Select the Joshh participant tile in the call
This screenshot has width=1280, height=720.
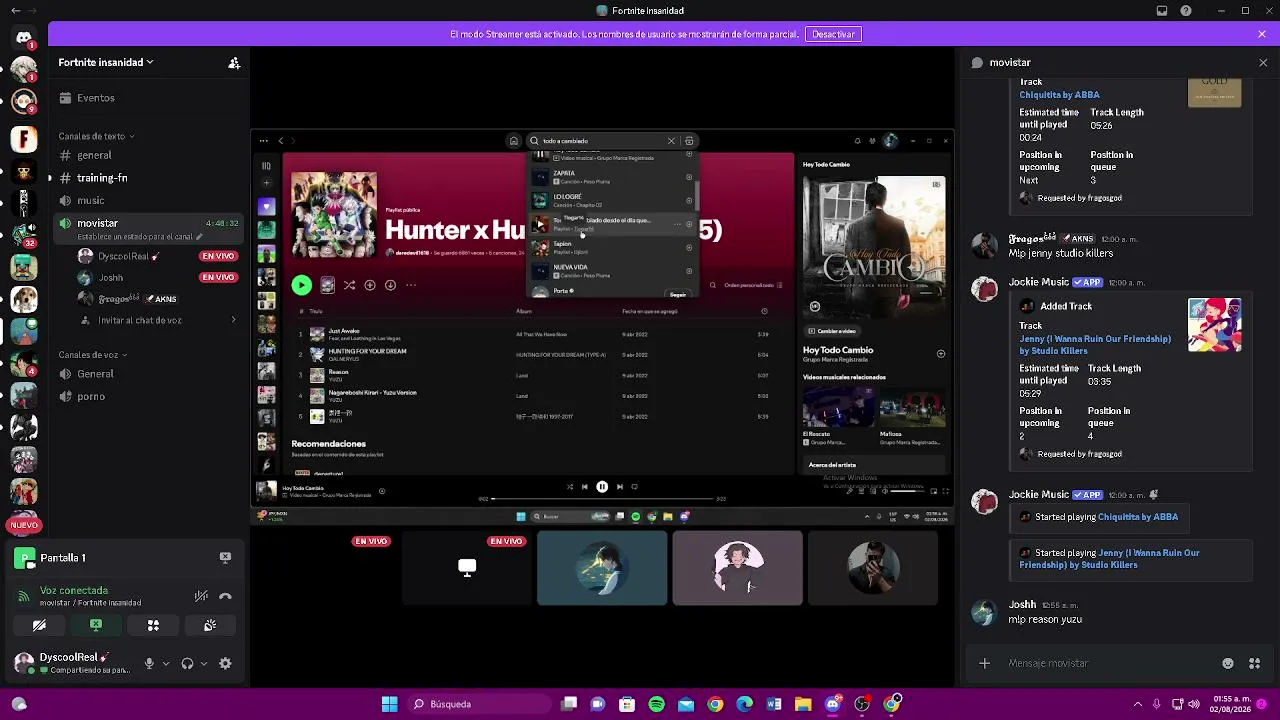602,568
